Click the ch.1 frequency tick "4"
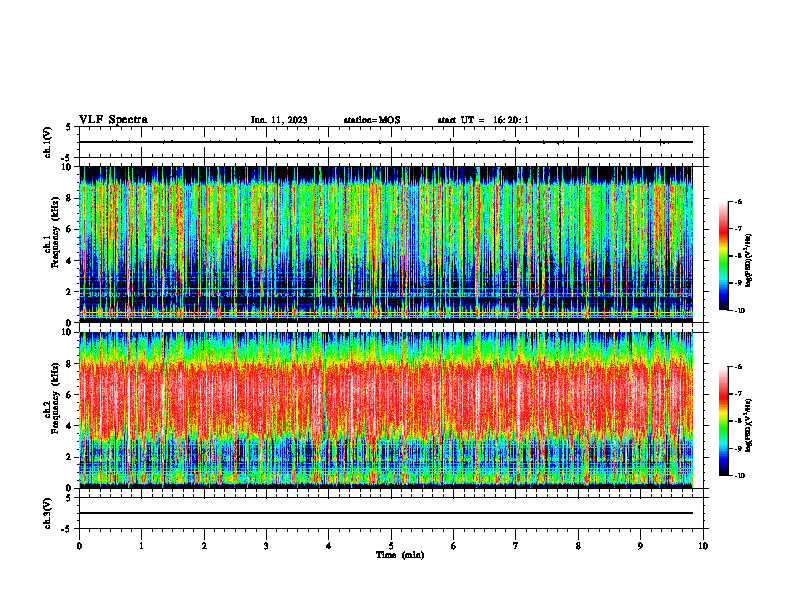Image resolution: width=792 pixels, height=612 pixels. tap(70, 261)
